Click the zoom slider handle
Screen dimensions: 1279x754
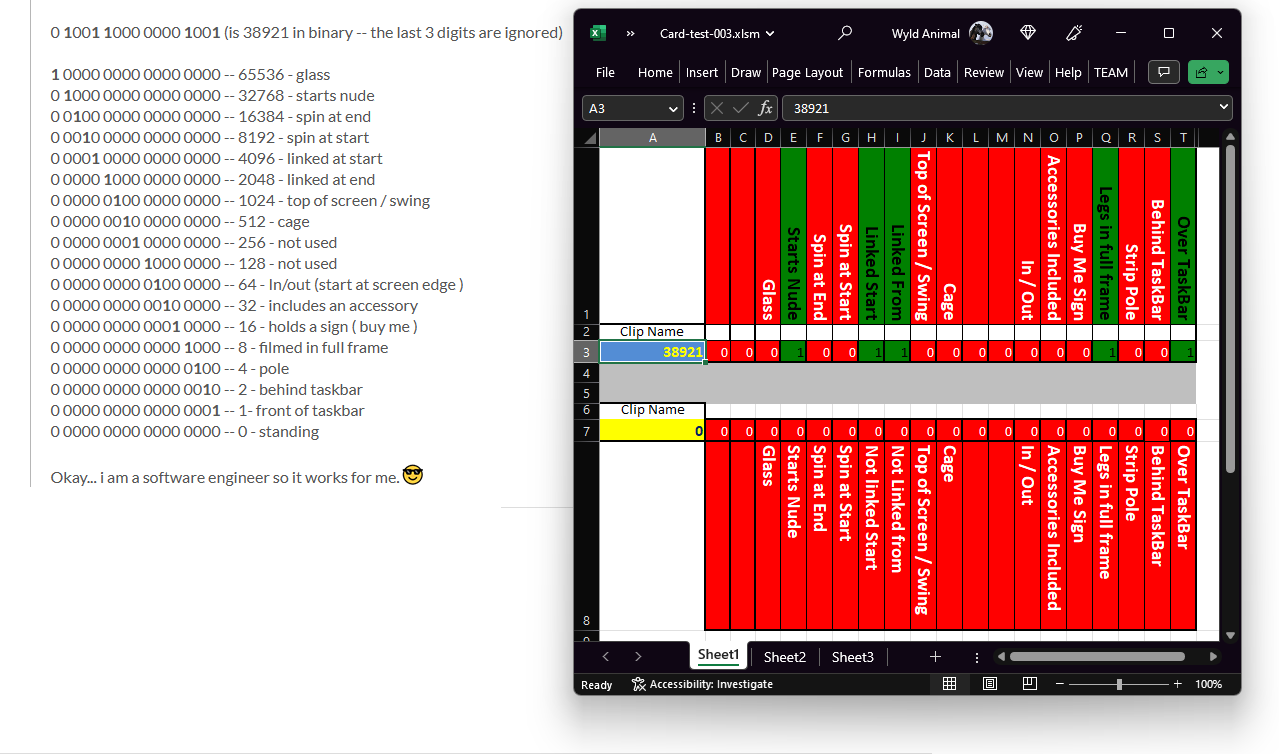1119,684
